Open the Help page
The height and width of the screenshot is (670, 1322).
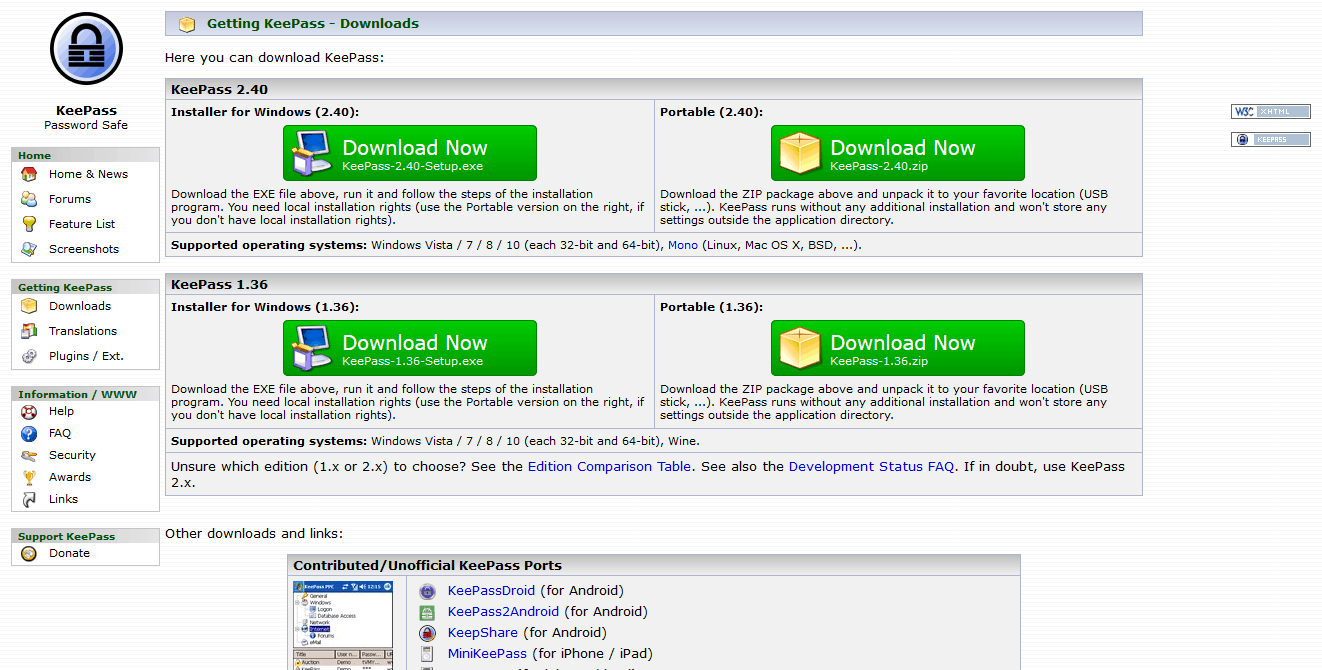61,411
